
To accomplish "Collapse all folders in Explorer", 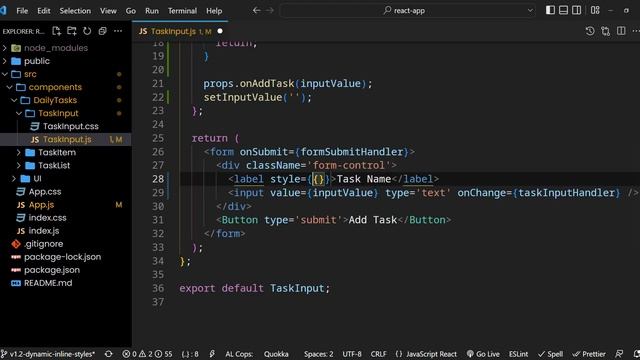I will pos(102,31).
